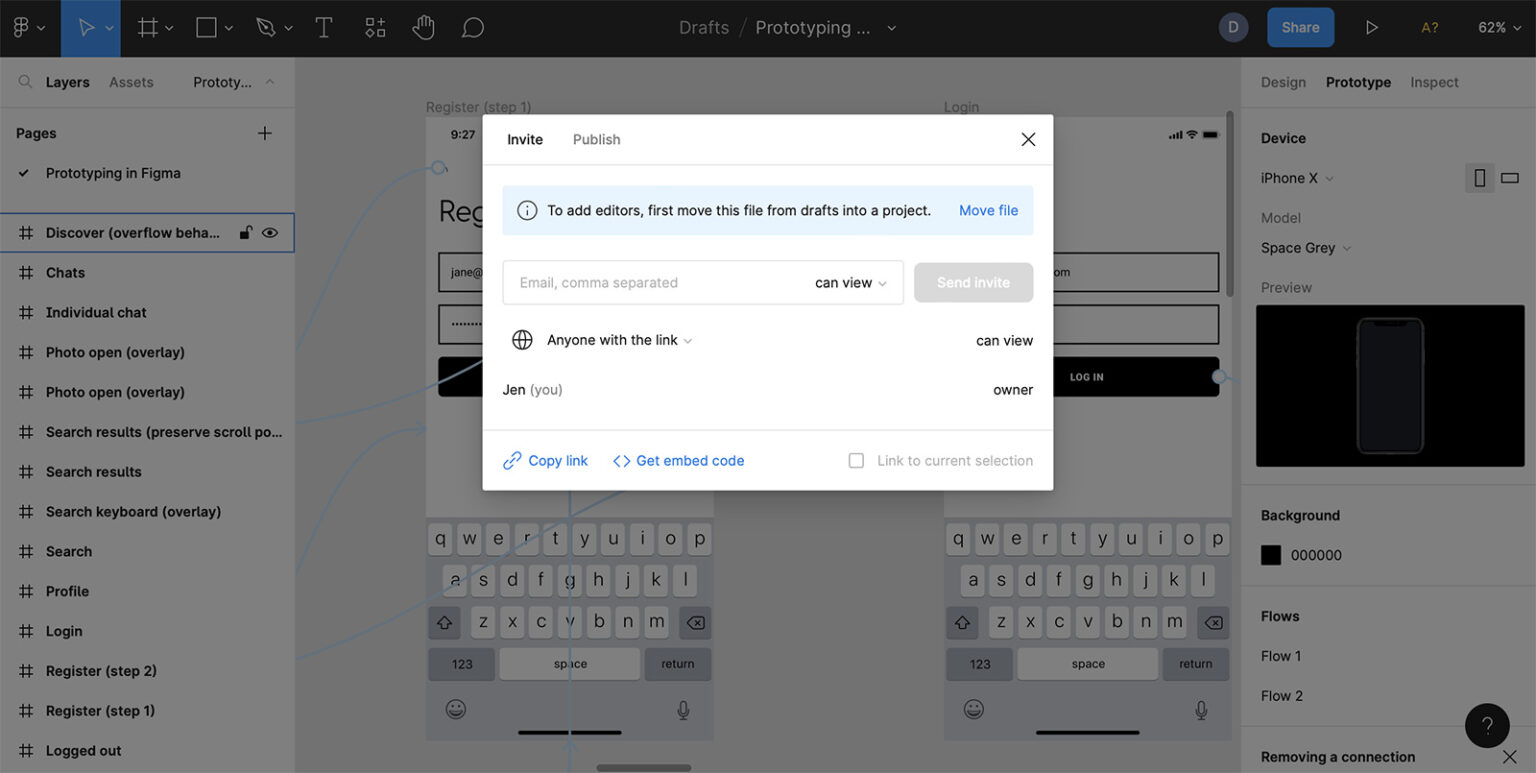Start Present mode from the toolbar
Screen dimensions: 1536x773
[1371, 27]
